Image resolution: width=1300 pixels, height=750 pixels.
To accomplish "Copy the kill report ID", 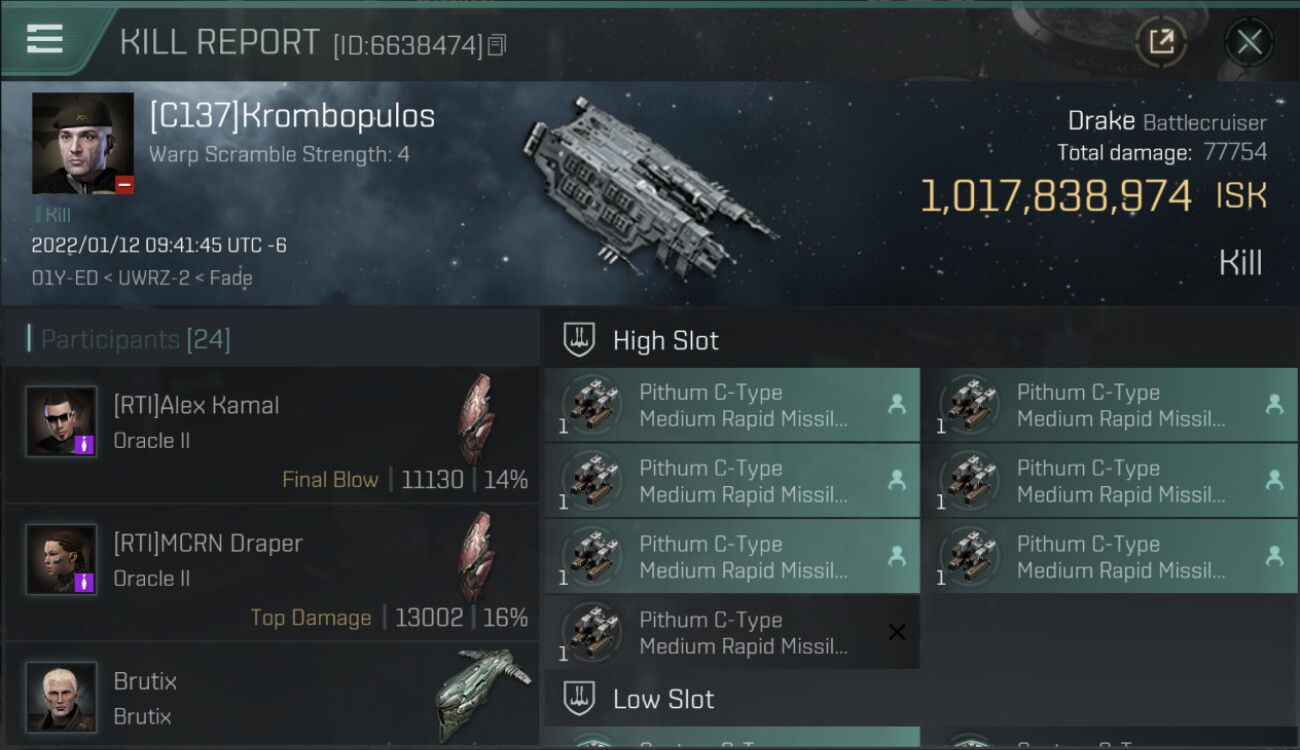I will click(x=497, y=44).
